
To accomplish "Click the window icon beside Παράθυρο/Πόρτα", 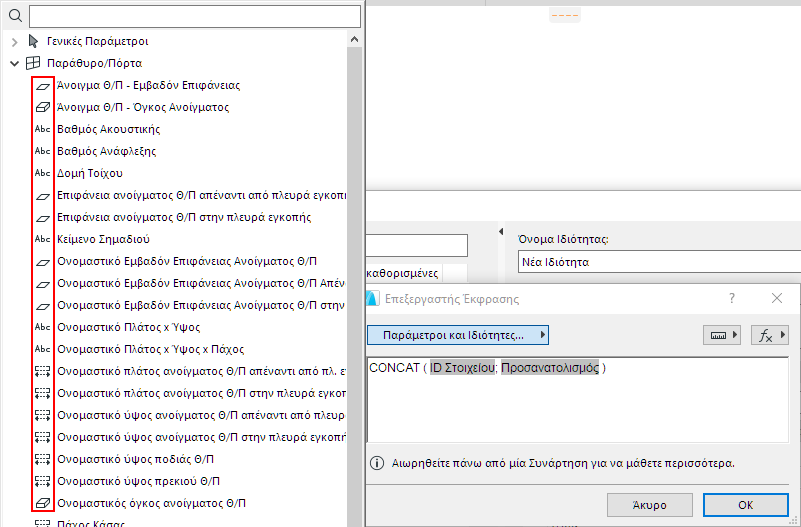I will 33,63.
